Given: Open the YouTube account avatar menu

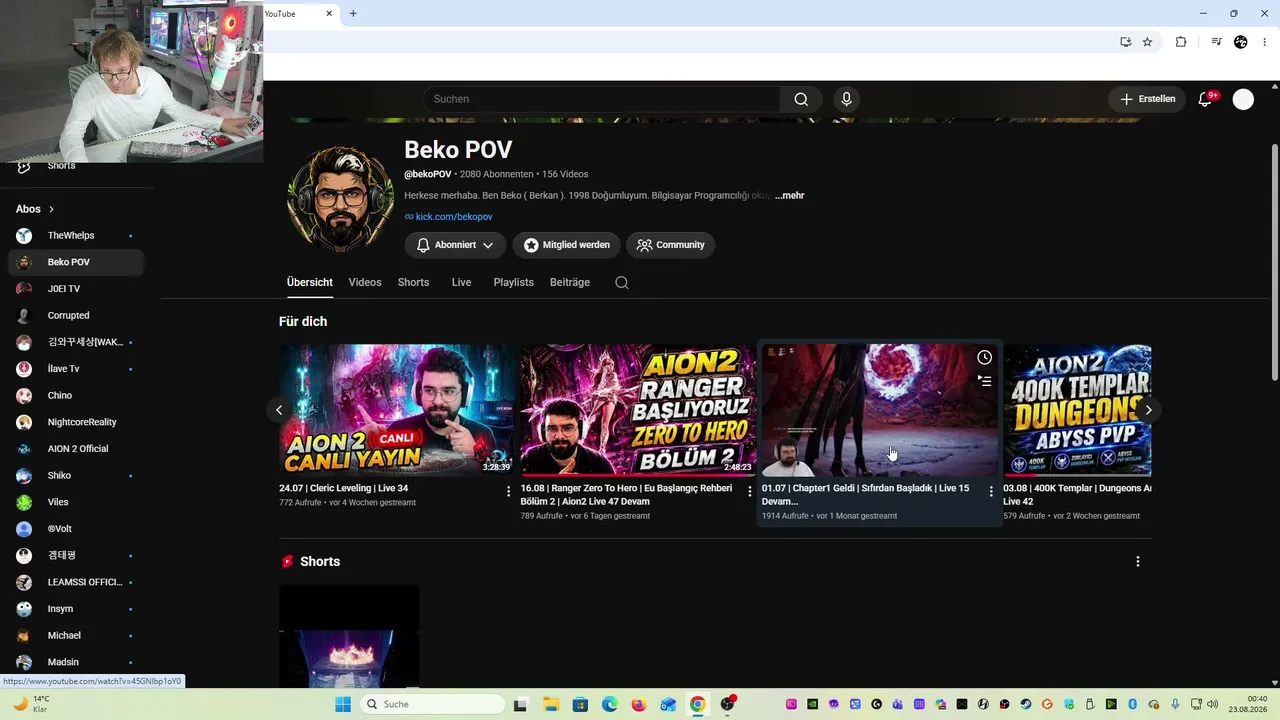Looking at the screenshot, I should pos(1243,99).
